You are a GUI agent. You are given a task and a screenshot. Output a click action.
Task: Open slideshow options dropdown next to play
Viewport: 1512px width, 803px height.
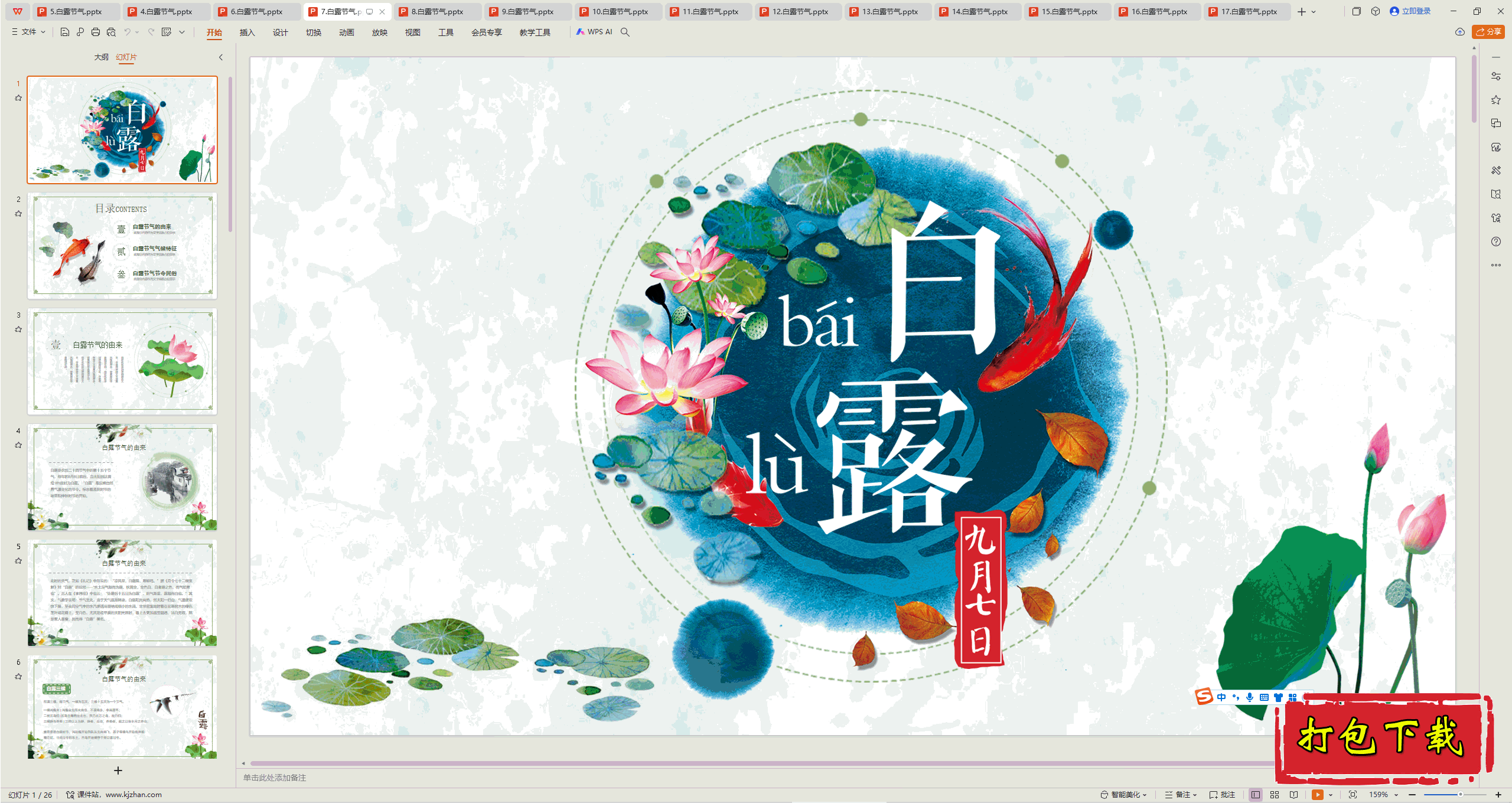point(1331,795)
